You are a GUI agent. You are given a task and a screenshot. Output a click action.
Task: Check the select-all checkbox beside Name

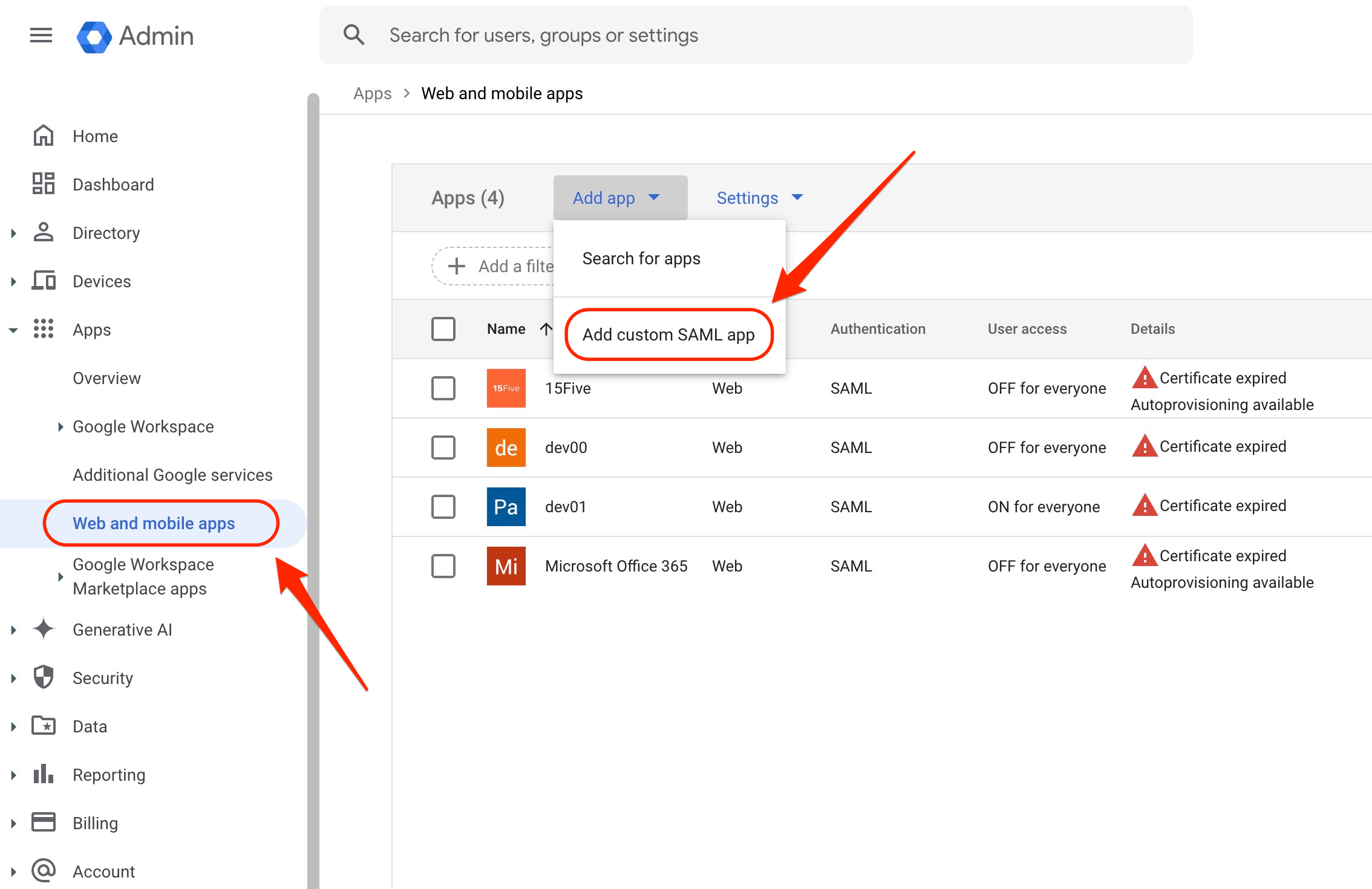(443, 329)
